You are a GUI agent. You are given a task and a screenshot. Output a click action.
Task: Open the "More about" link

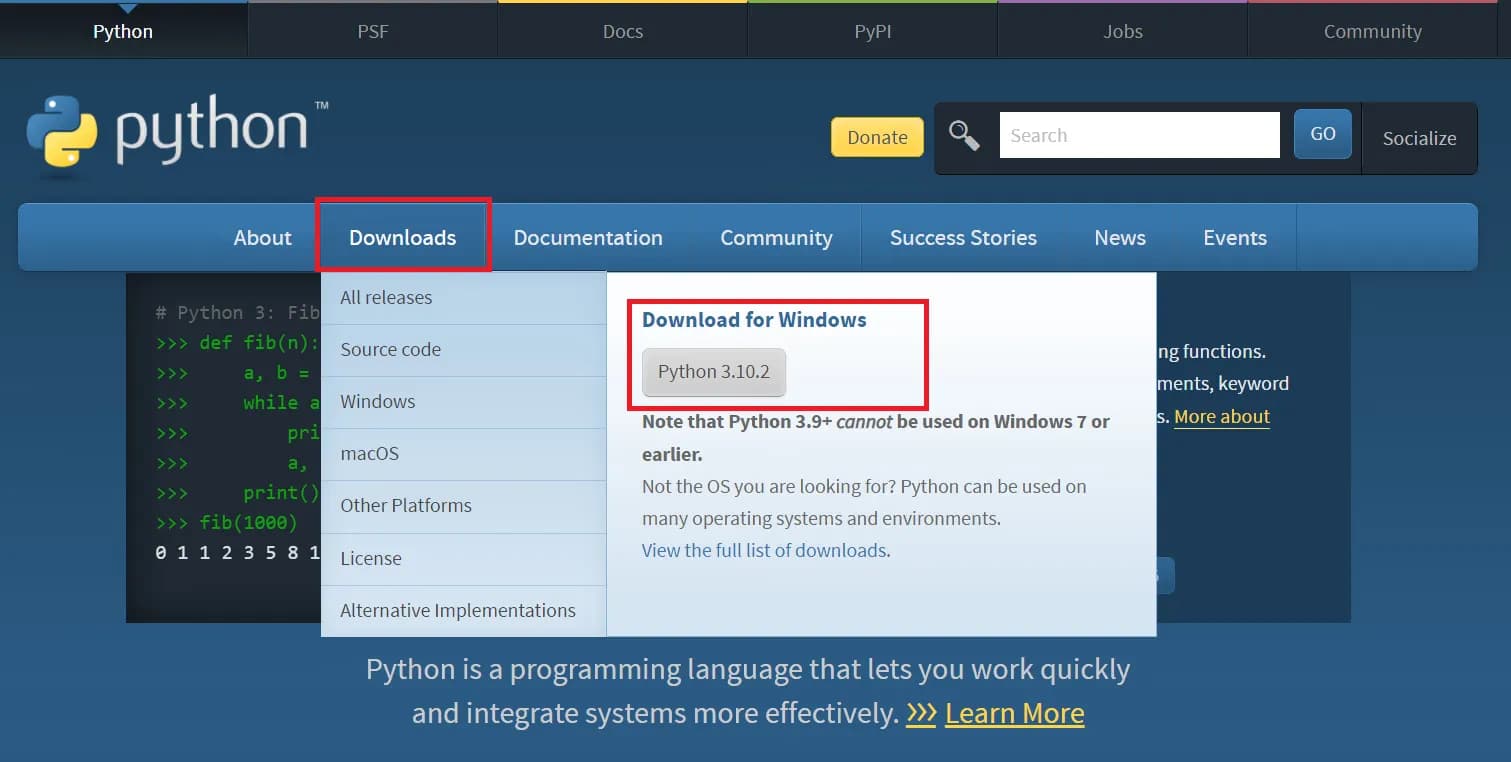[1221, 416]
